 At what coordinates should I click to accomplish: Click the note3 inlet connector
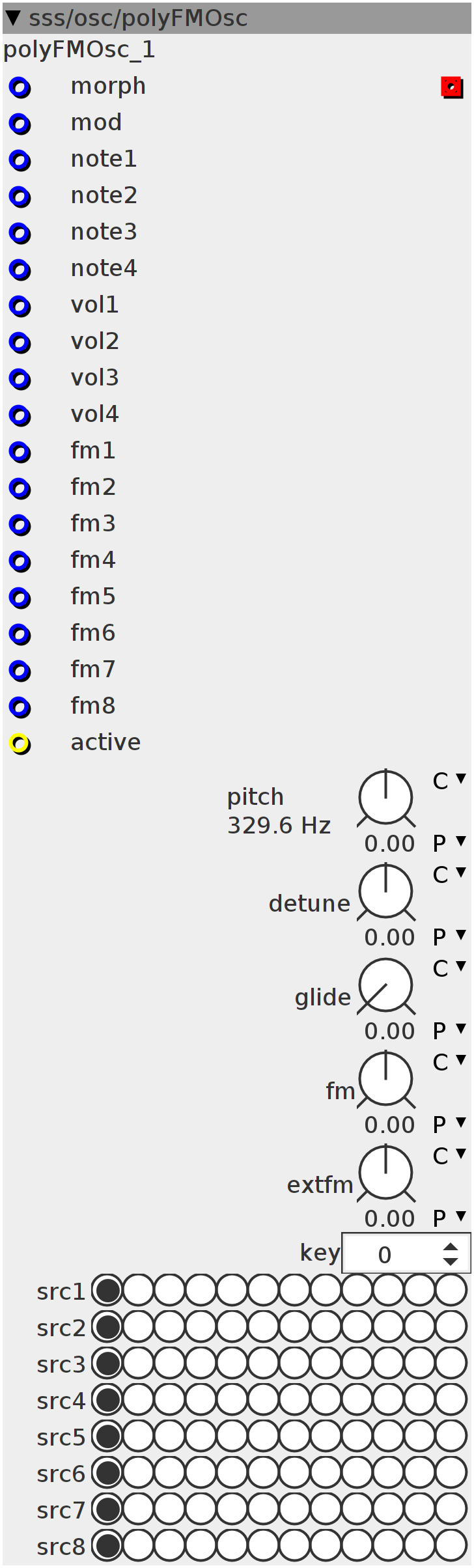pos(20,233)
